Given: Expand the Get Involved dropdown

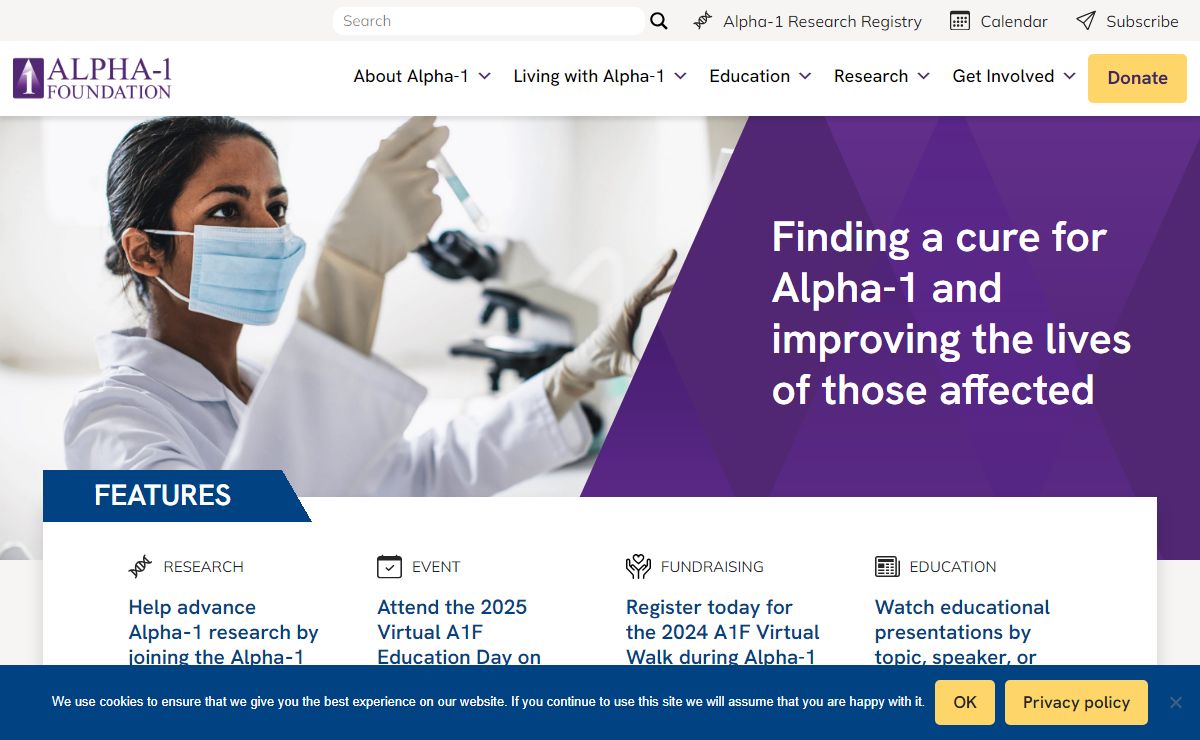Looking at the screenshot, I should (1014, 76).
